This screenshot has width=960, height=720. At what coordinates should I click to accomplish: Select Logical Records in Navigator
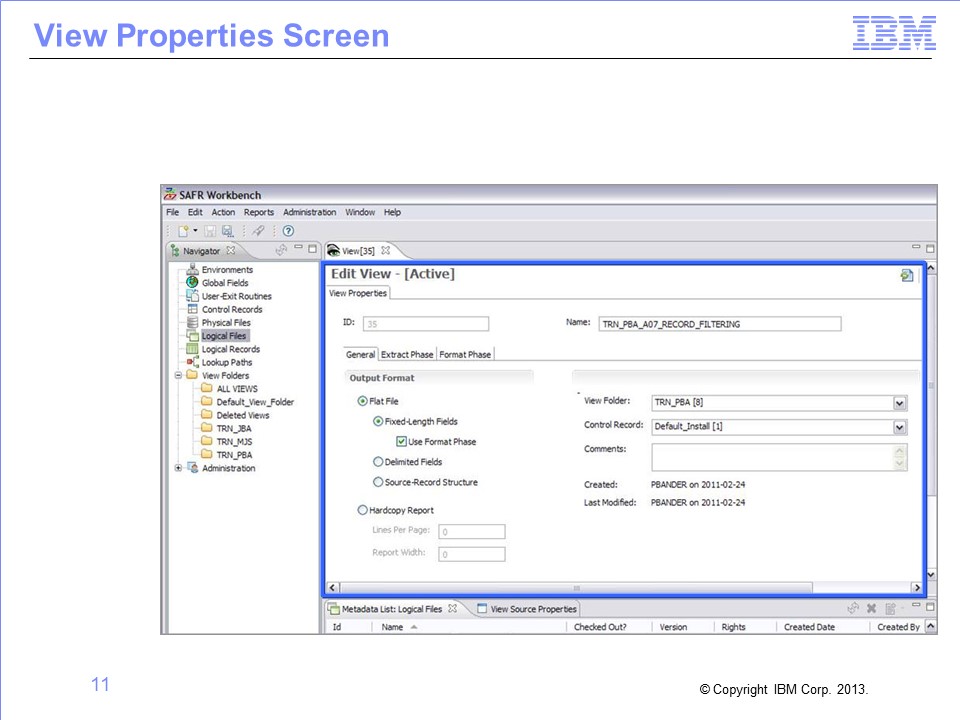(x=231, y=350)
